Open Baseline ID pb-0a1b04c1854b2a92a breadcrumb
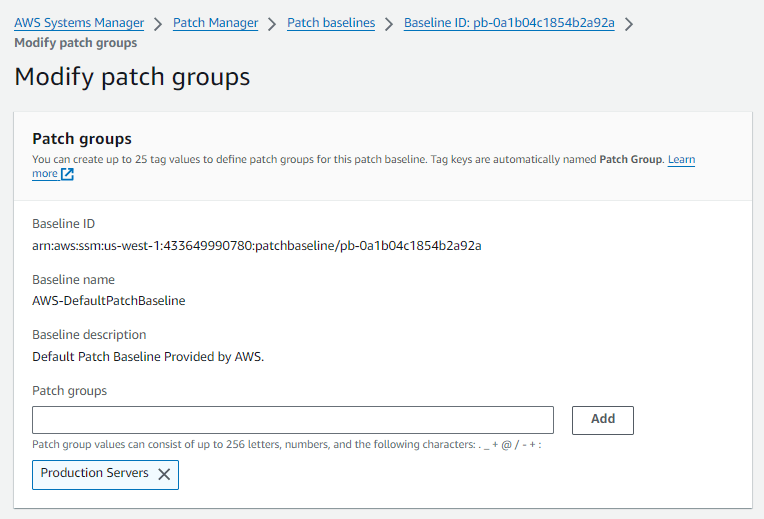This screenshot has height=519, width=764. coord(509,23)
